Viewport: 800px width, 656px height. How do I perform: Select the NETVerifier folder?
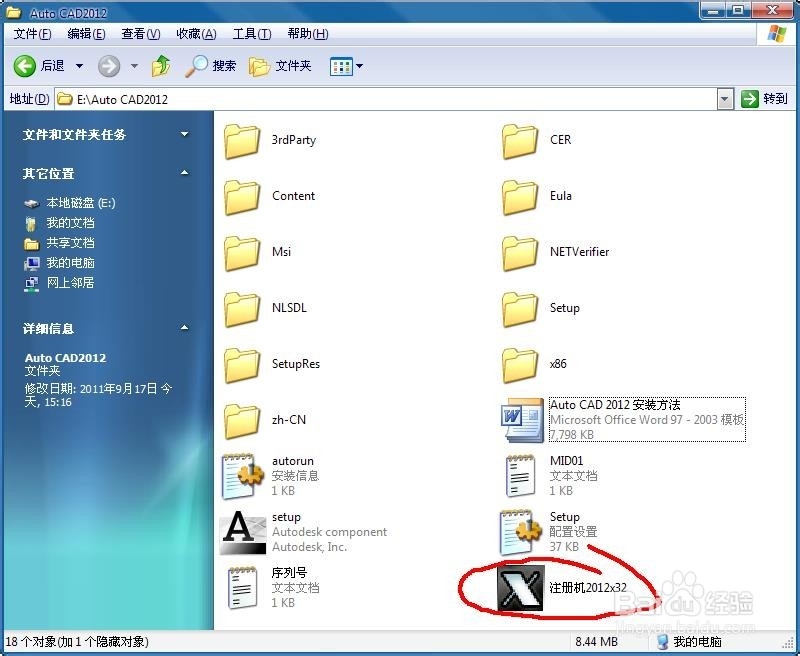(556, 253)
